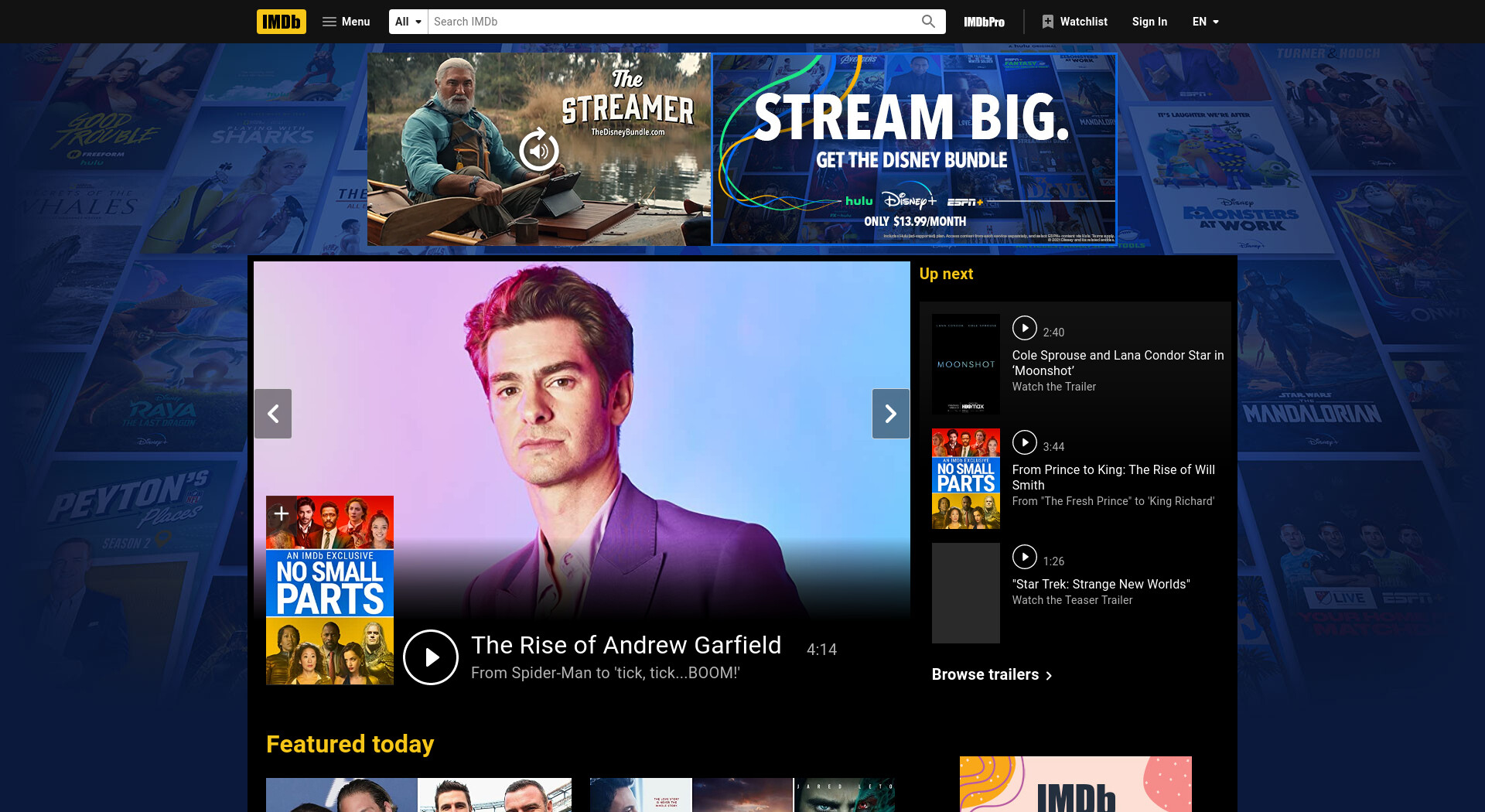Play Star Trek teaser 1:26
This screenshot has width=1485, height=812.
1025,557
